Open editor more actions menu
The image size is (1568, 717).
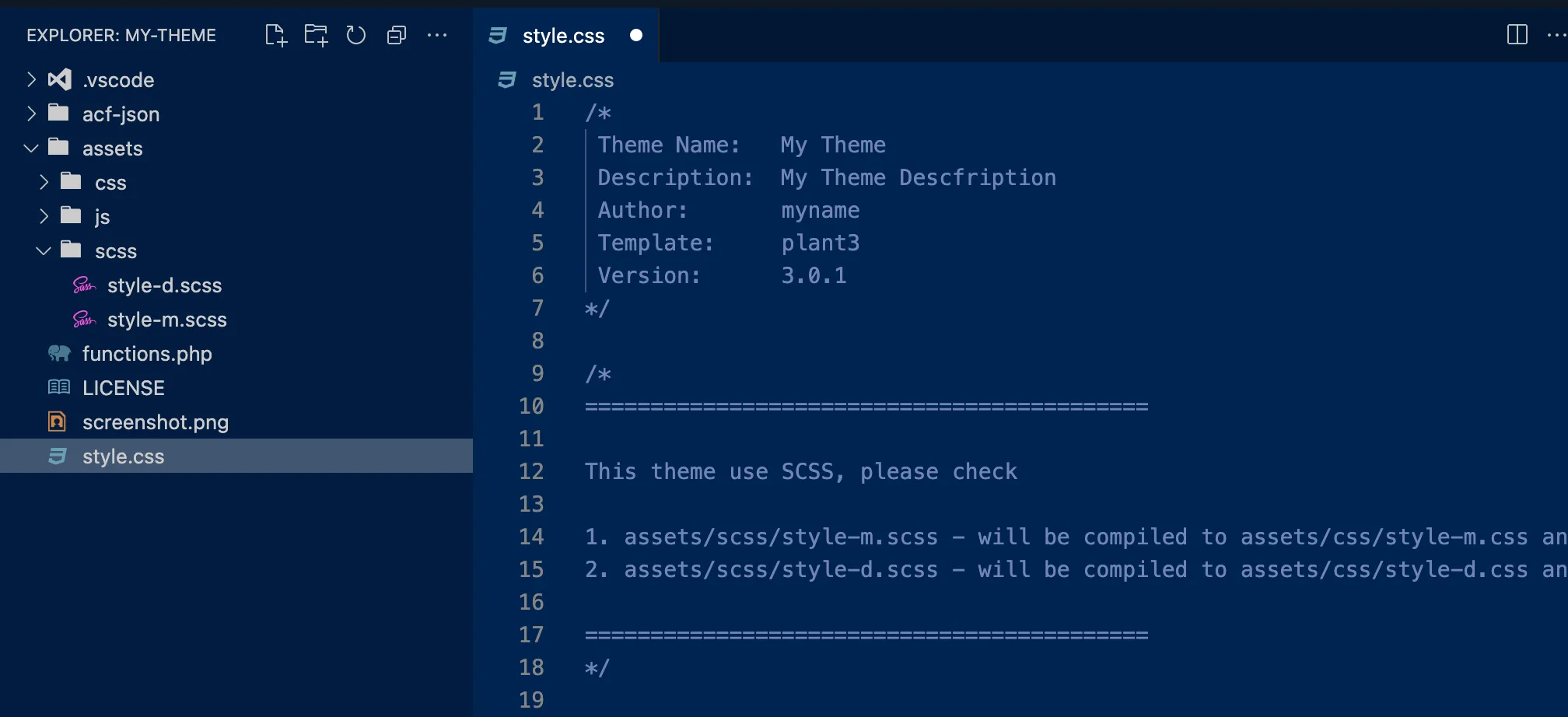(x=1556, y=35)
